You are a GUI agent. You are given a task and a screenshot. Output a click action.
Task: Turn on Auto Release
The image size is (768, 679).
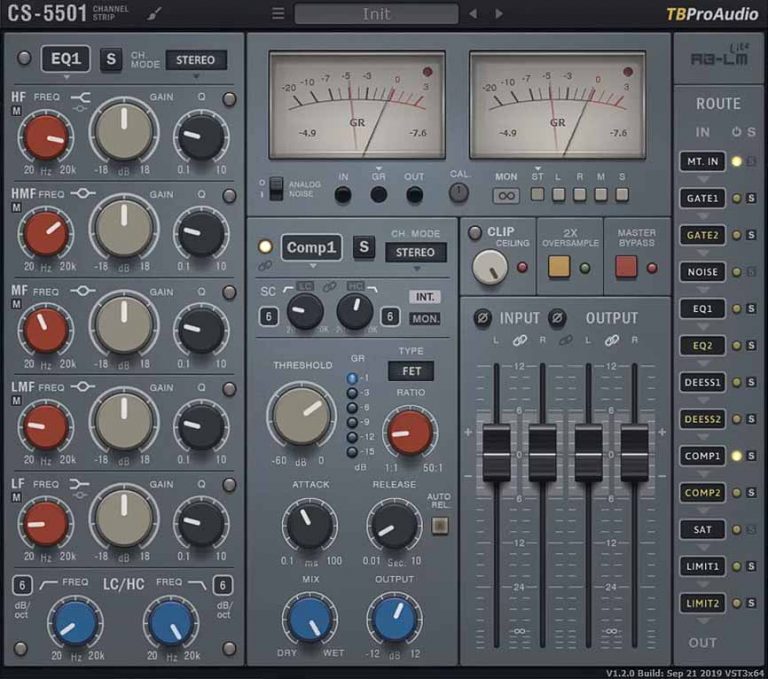[438, 525]
